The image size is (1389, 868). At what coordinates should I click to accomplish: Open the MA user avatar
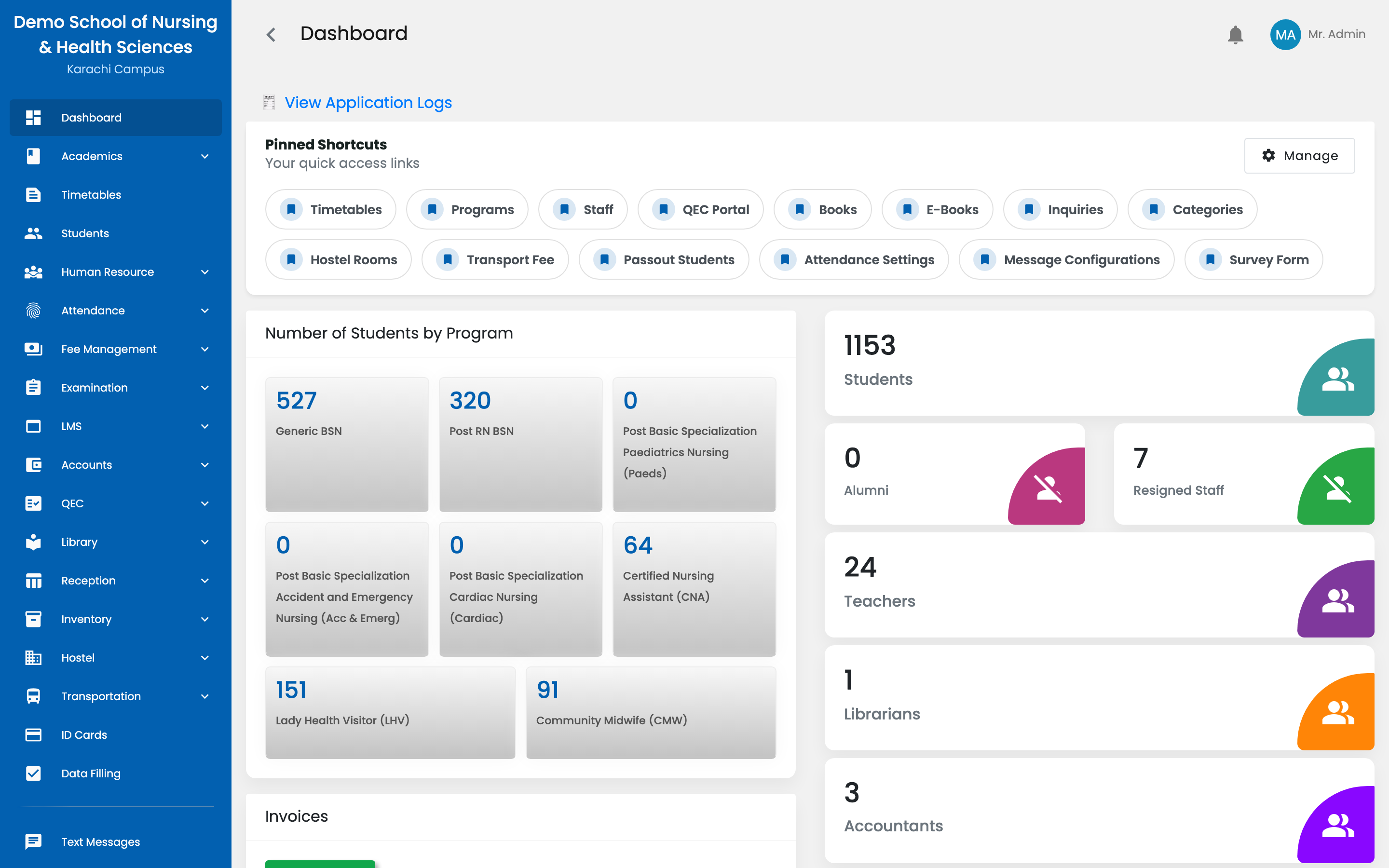[1285, 34]
